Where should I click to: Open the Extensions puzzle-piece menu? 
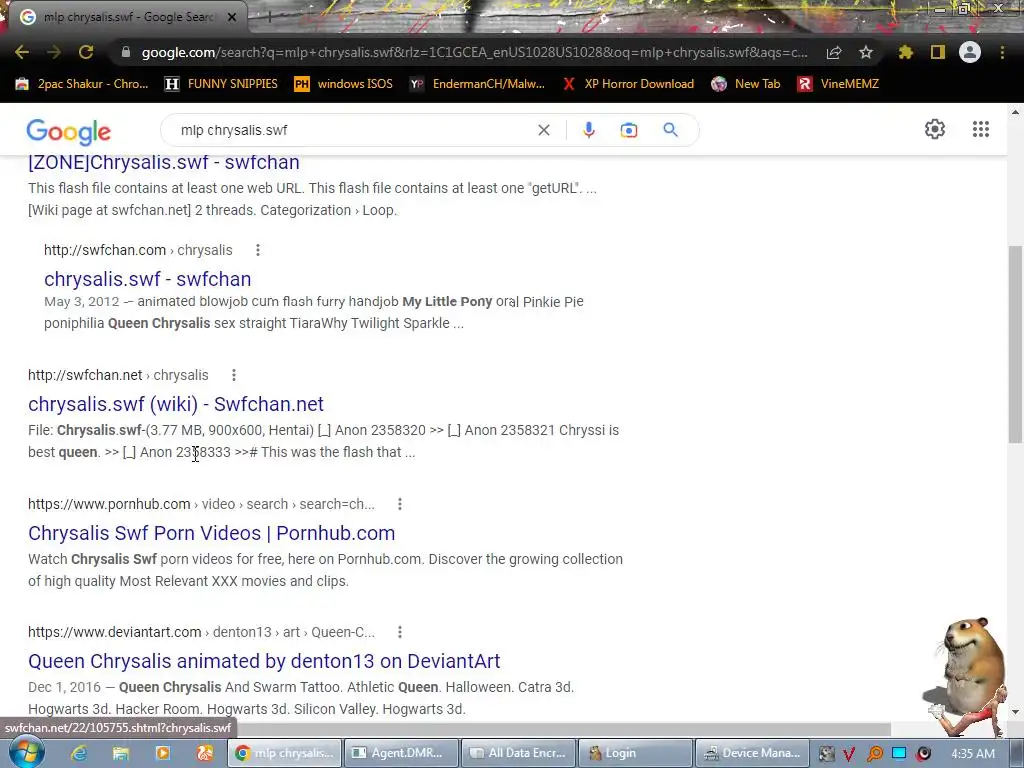(x=906, y=52)
